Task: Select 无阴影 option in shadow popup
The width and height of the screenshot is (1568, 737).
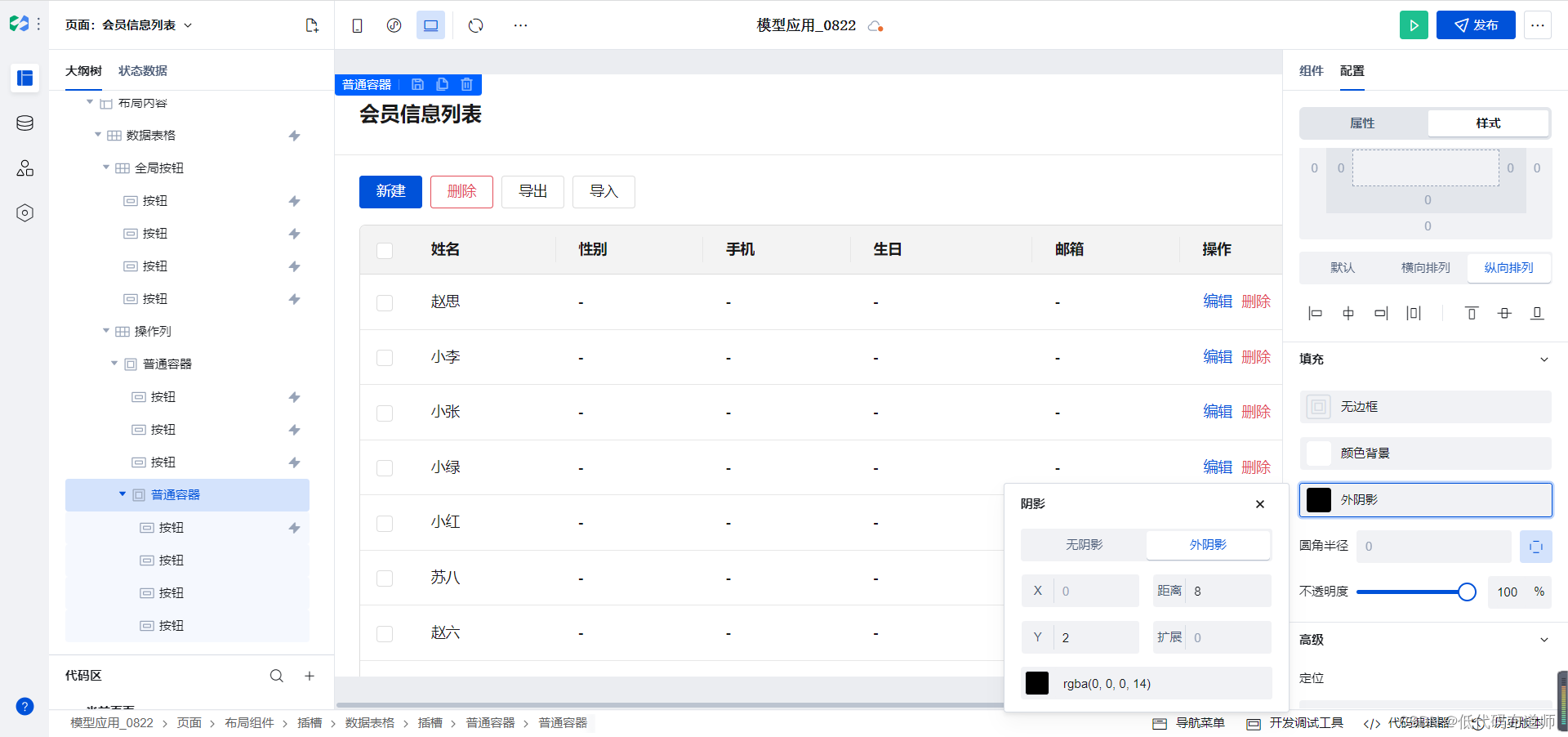Action: tap(1084, 545)
